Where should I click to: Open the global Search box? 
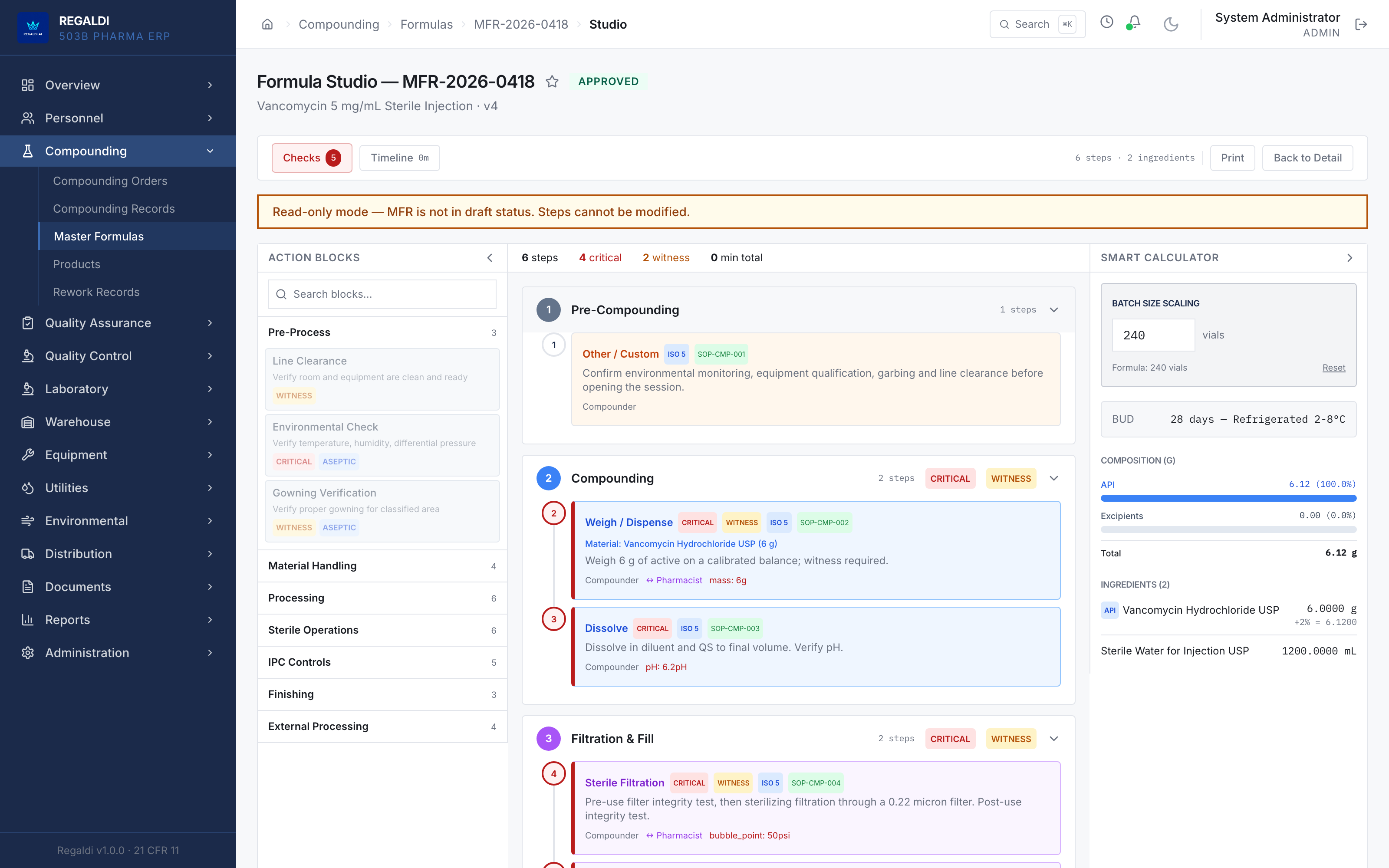click(x=1037, y=24)
